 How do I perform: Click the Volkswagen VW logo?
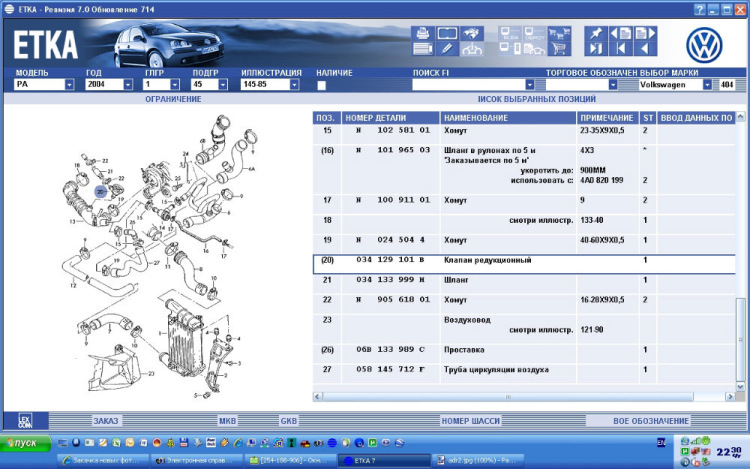coord(704,45)
